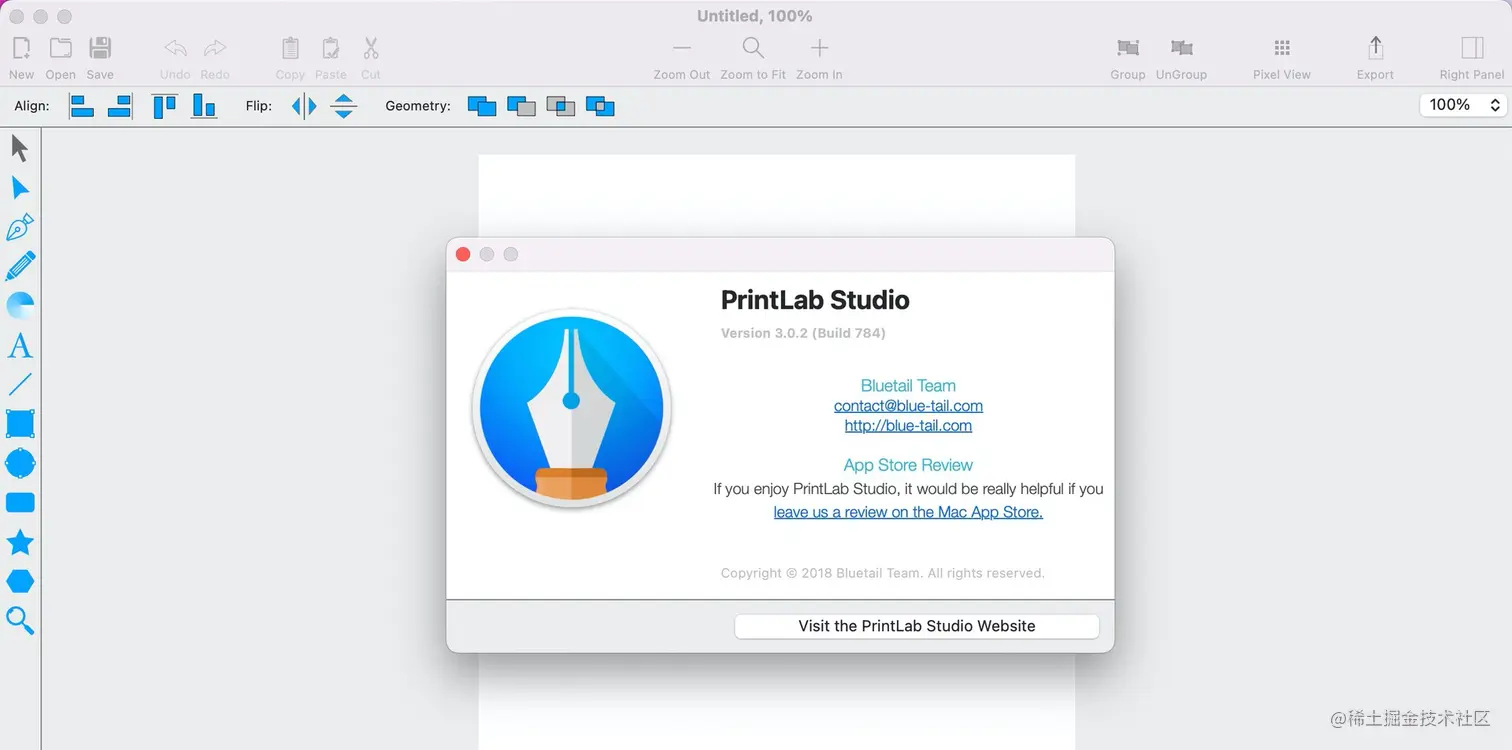Select the gradient circle tool

click(20, 305)
